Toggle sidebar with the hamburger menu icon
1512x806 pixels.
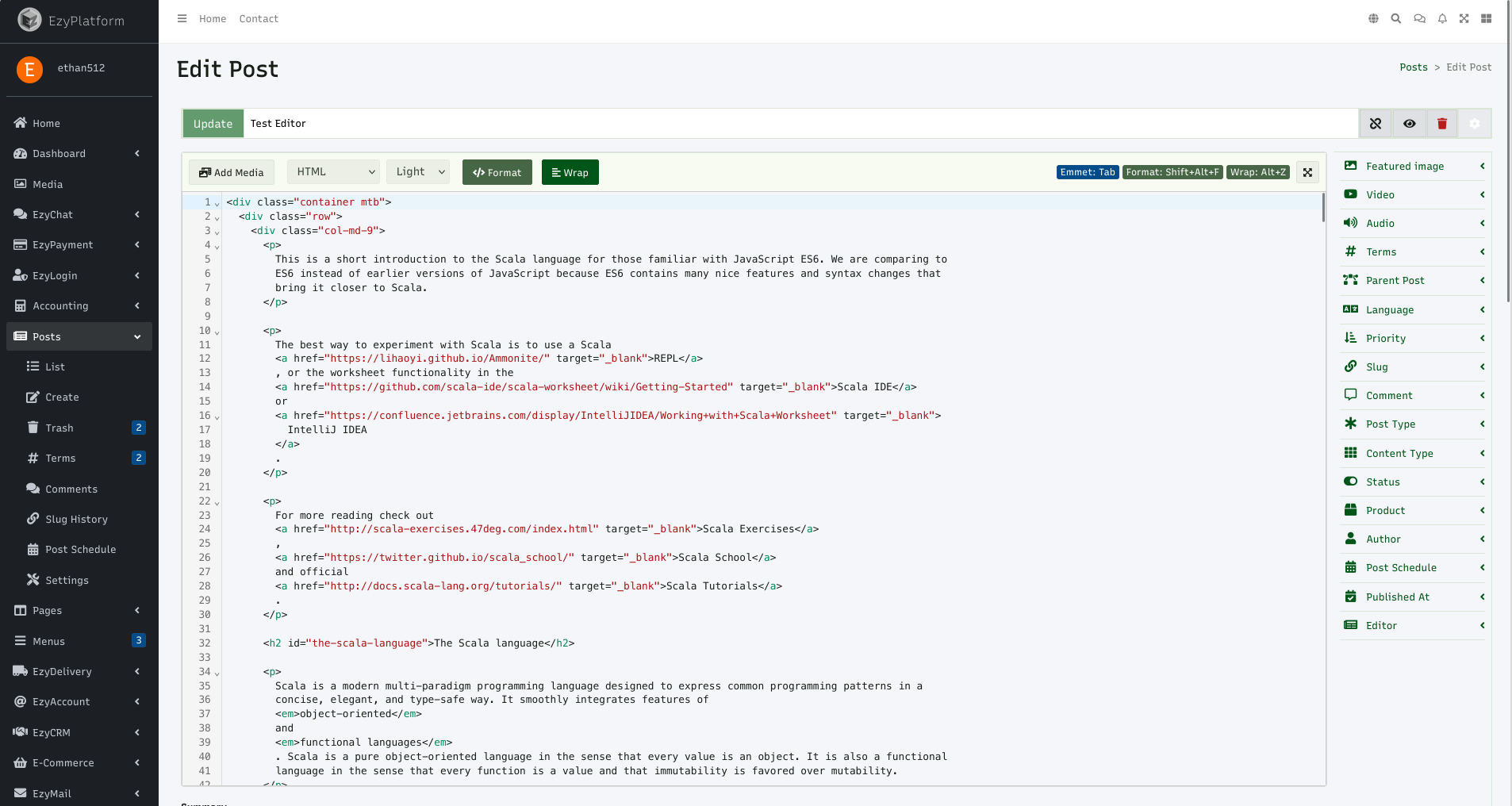click(182, 18)
